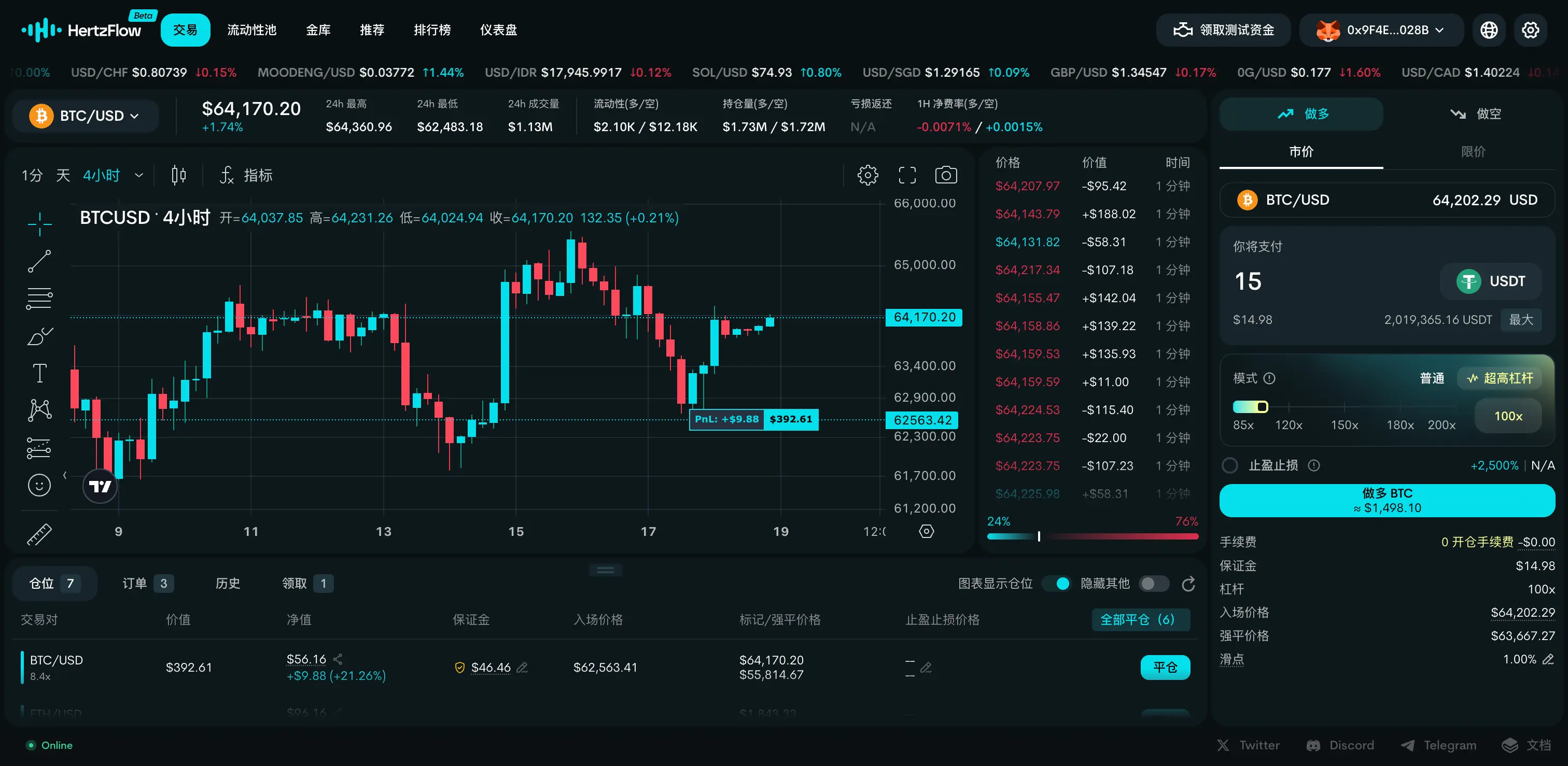Click the HertzFlow logo
This screenshot has width=1568, height=766.
click(x=81, y=30)
